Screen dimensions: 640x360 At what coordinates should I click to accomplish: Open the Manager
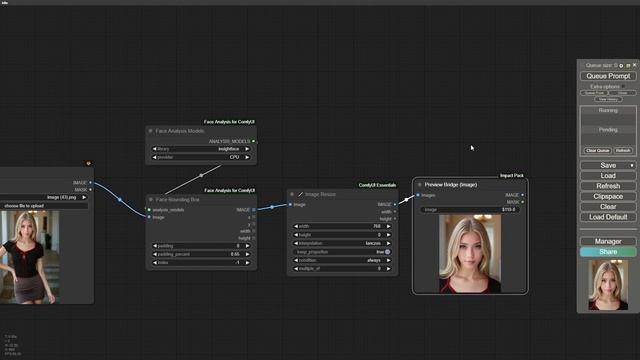[x=608, y=241]
